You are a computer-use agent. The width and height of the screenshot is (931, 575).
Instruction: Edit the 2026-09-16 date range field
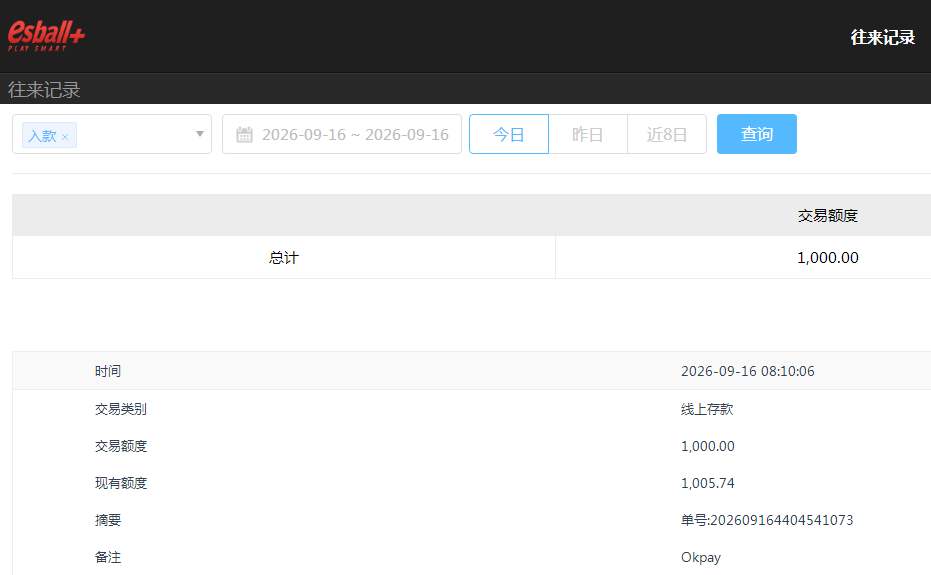[x=342, y=134]
